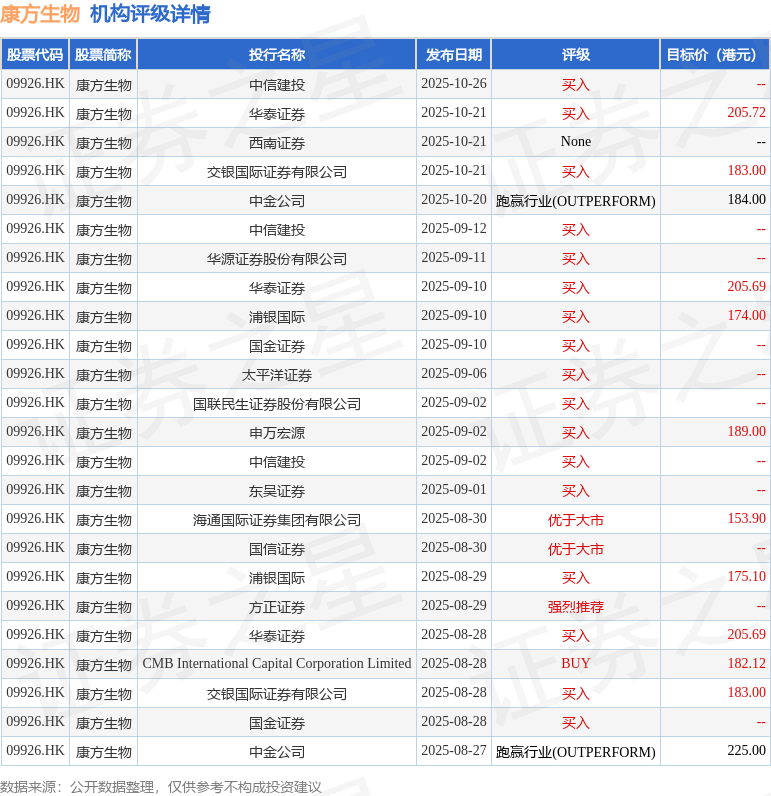
Task: Click the 205.72 target price
Action: 746,112
